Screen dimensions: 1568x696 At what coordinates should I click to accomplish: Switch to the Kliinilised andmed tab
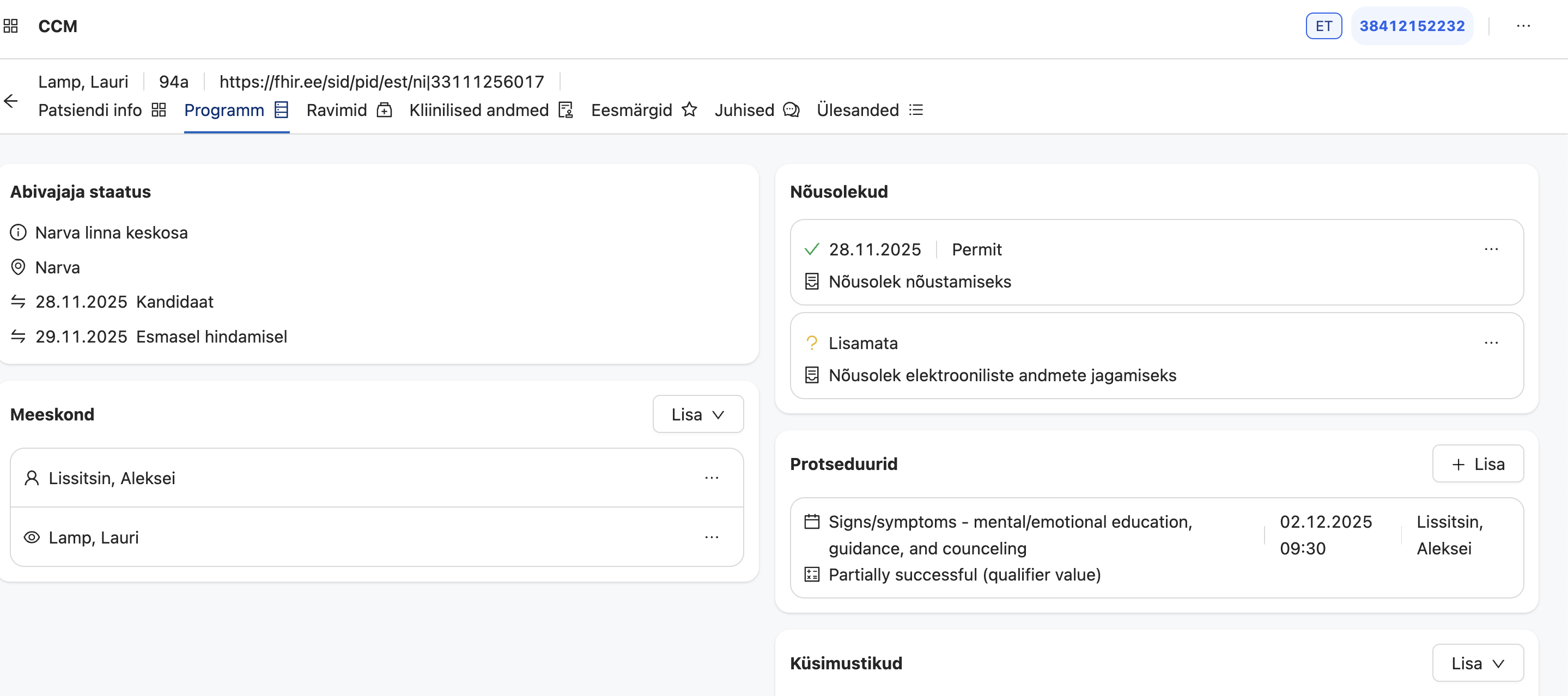point(478,110)
